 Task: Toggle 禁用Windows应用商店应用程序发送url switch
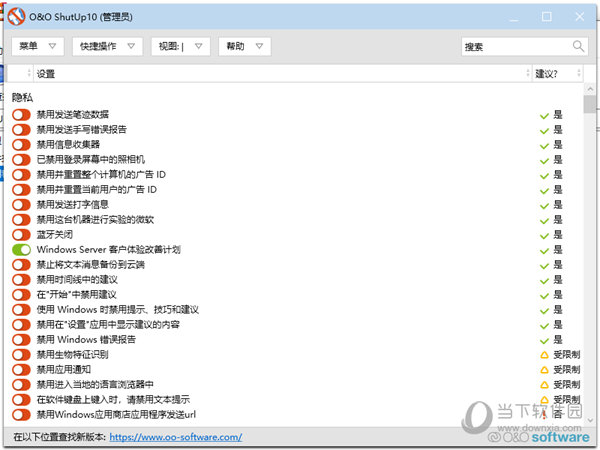pos(21,414)
